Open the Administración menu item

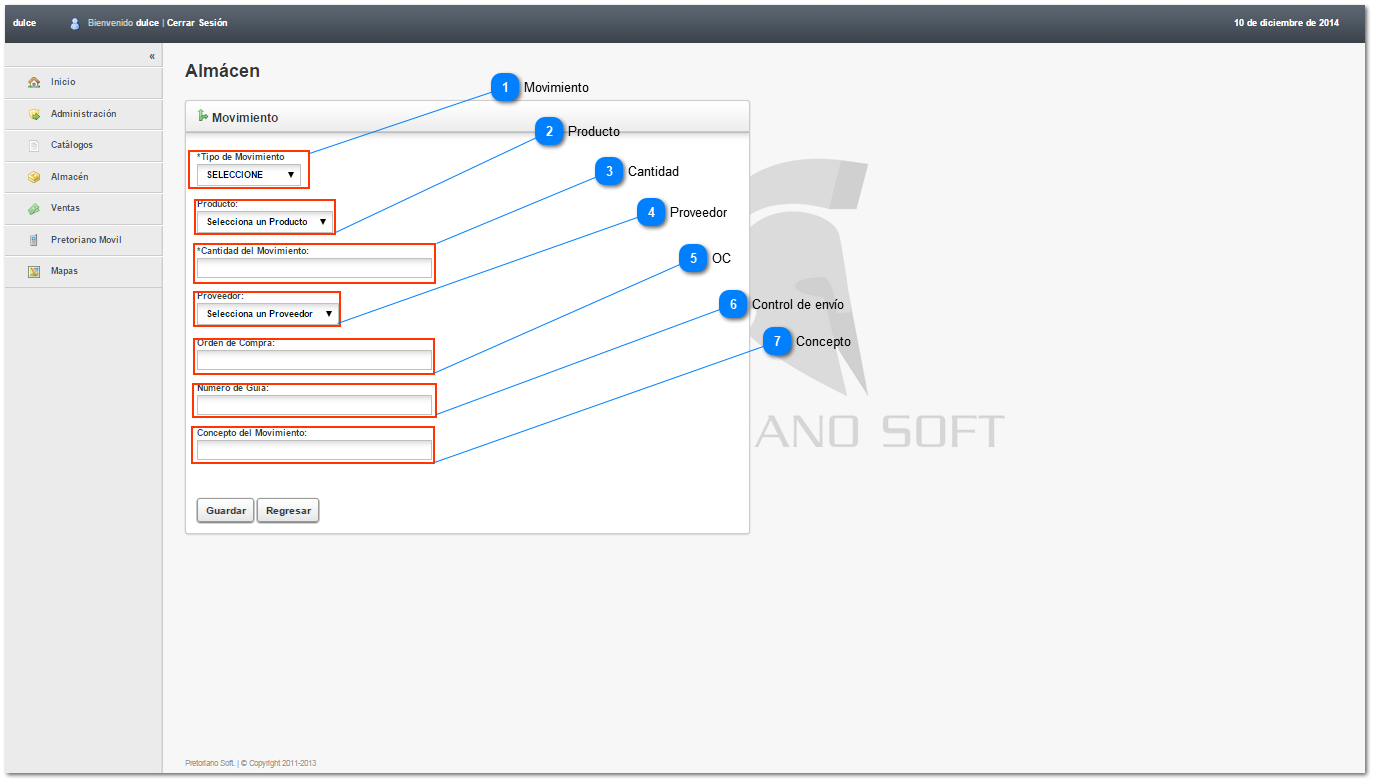tap(83, 114)
